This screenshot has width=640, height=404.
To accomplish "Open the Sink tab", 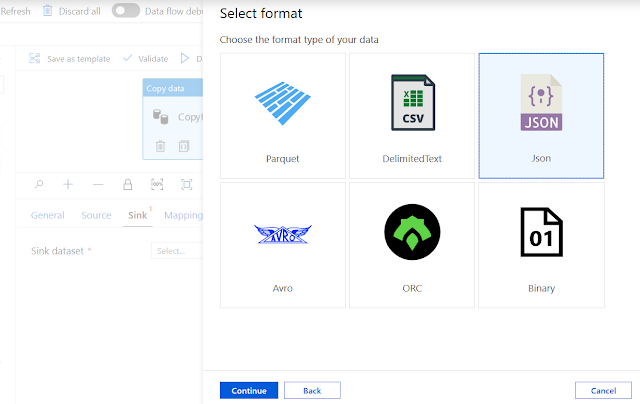I will tap(138, 215).
